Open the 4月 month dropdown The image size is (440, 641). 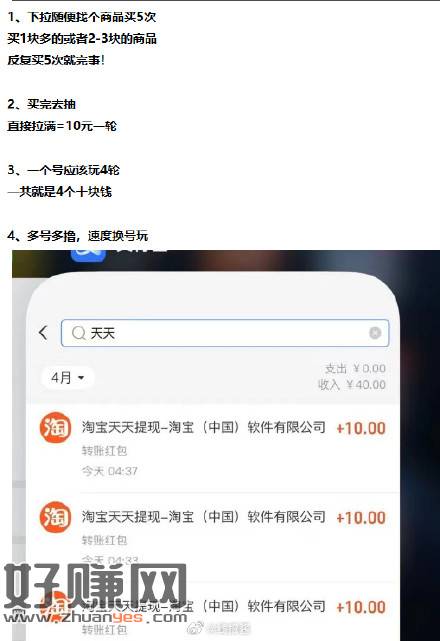(x=68, y=377)
